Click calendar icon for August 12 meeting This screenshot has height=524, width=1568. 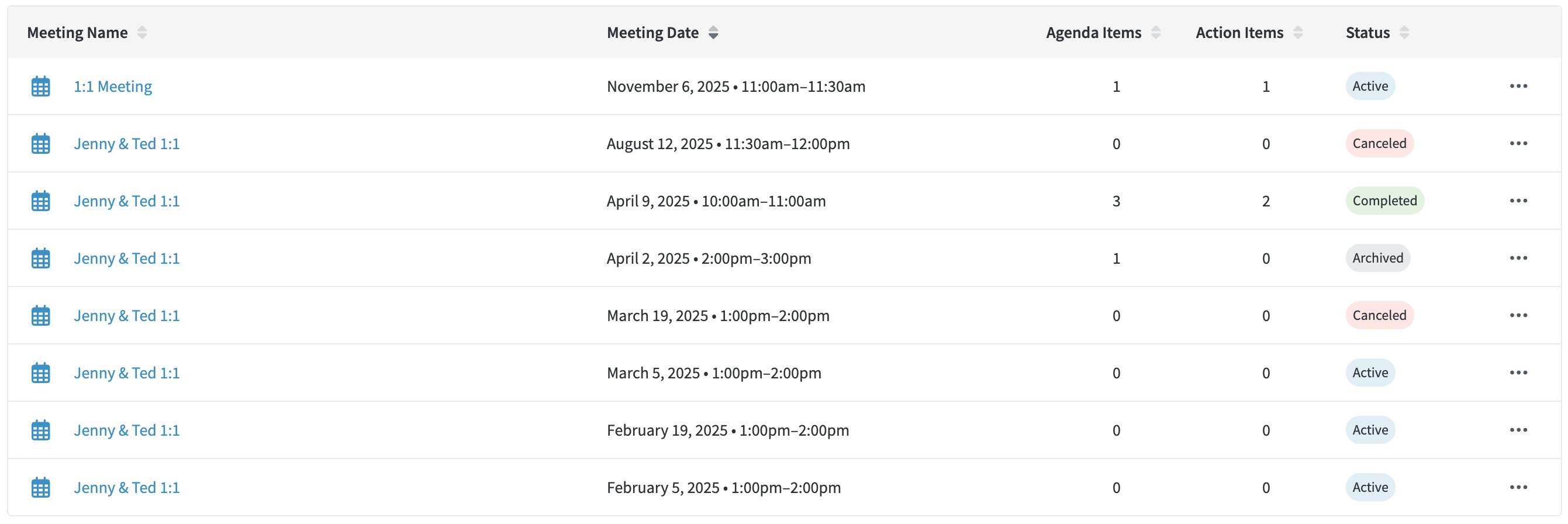tap(41, 144)
